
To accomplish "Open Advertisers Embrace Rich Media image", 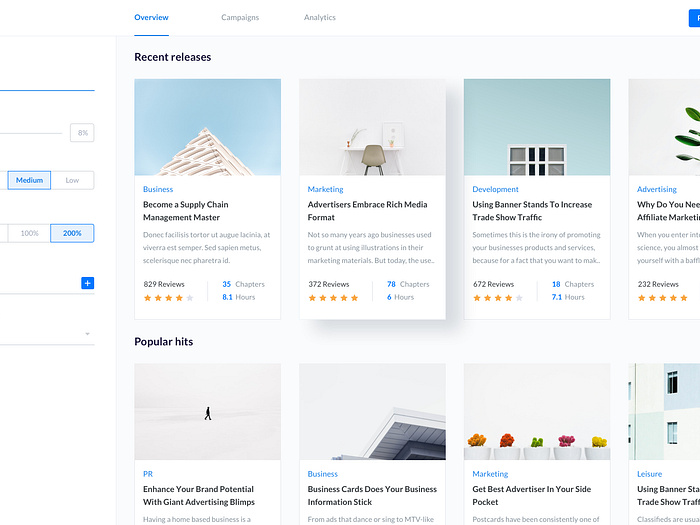I will point(372,127).
